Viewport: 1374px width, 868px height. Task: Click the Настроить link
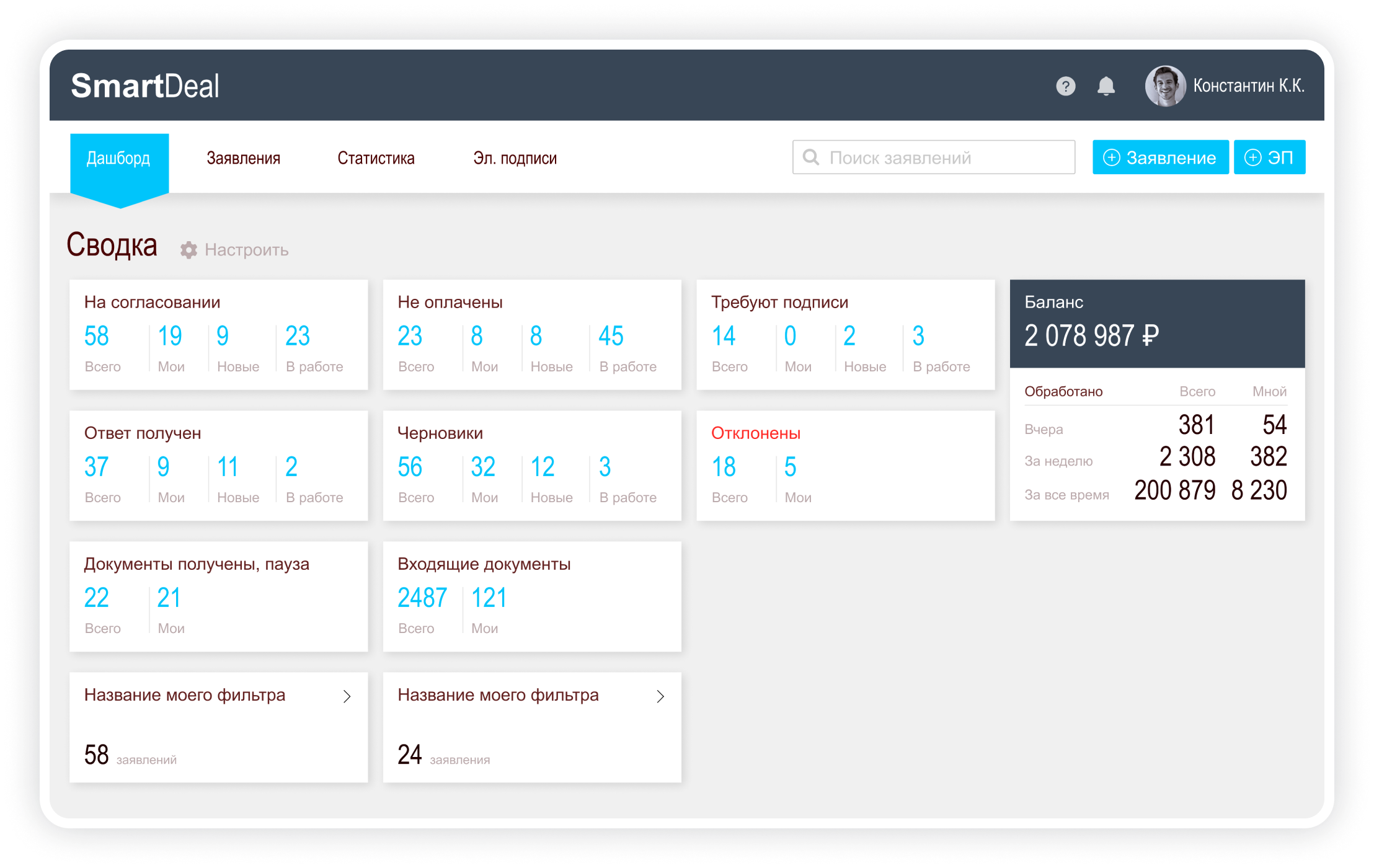point(246,250)
